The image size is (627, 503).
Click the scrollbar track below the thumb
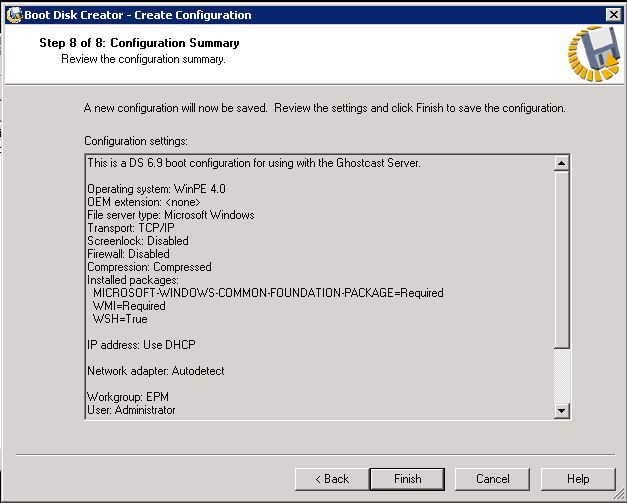pyautogui.click(x=561, y=375)
